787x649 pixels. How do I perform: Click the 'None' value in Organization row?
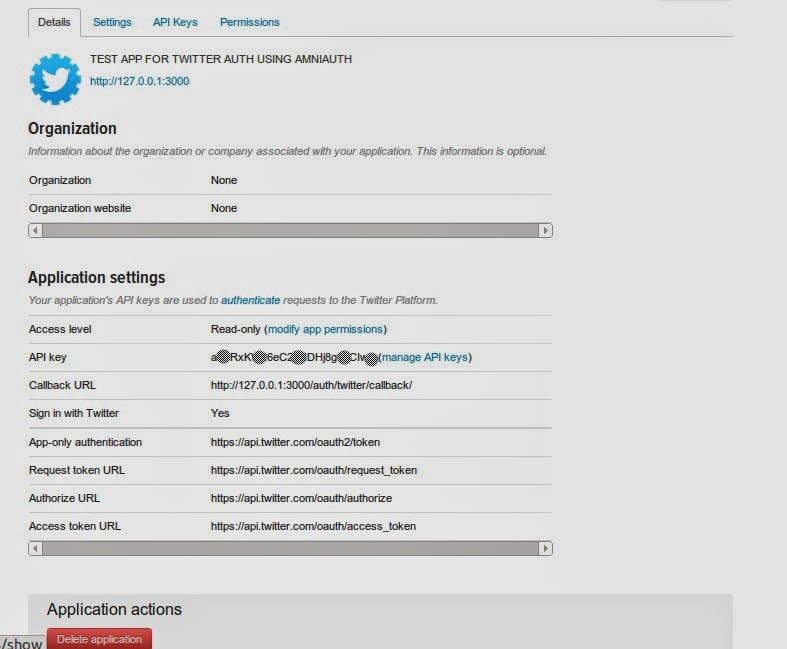224,180
